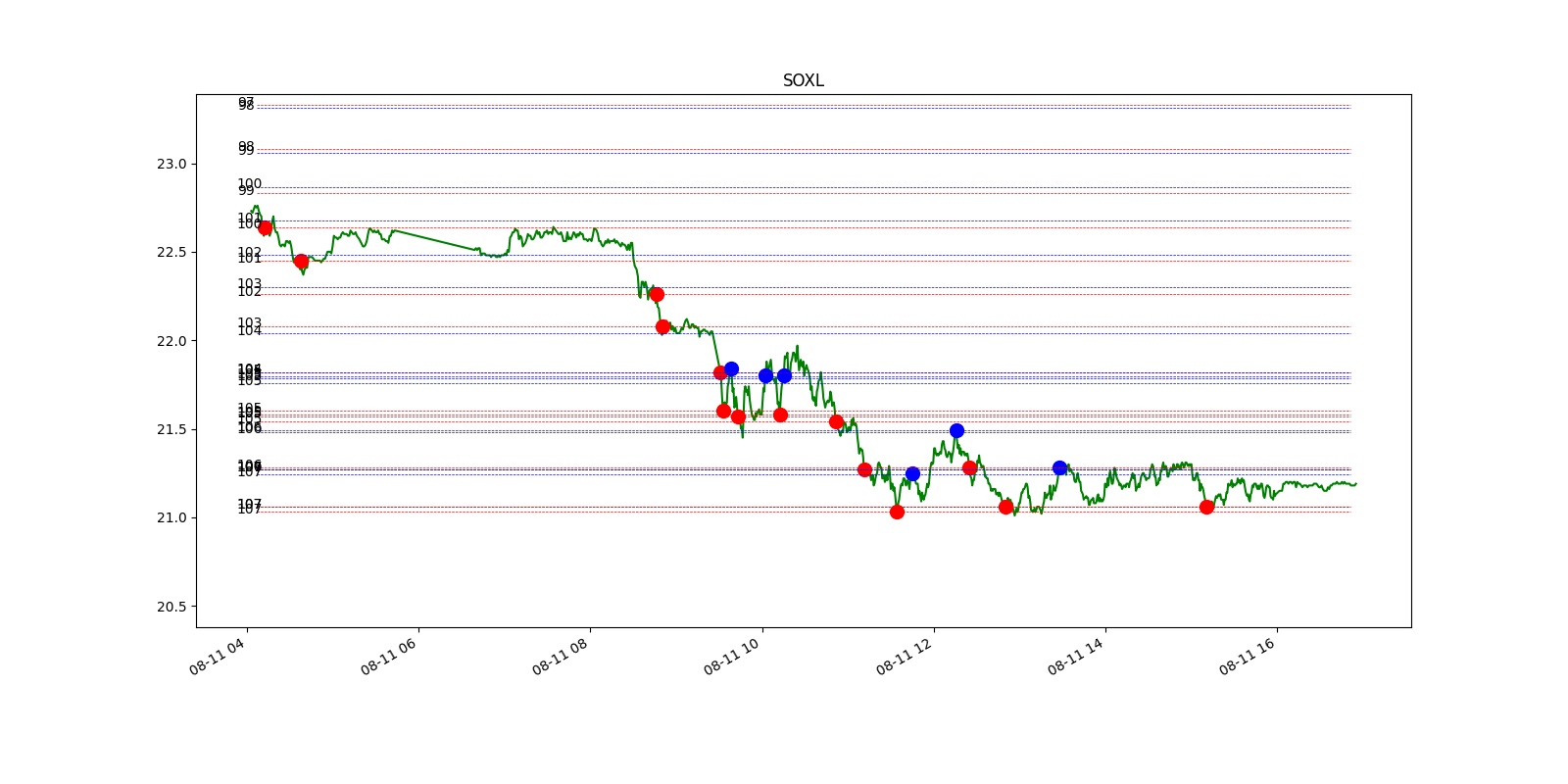The image size is (1568, 784).
Task: Click the SOXL chart title
Action: point(803,80)
